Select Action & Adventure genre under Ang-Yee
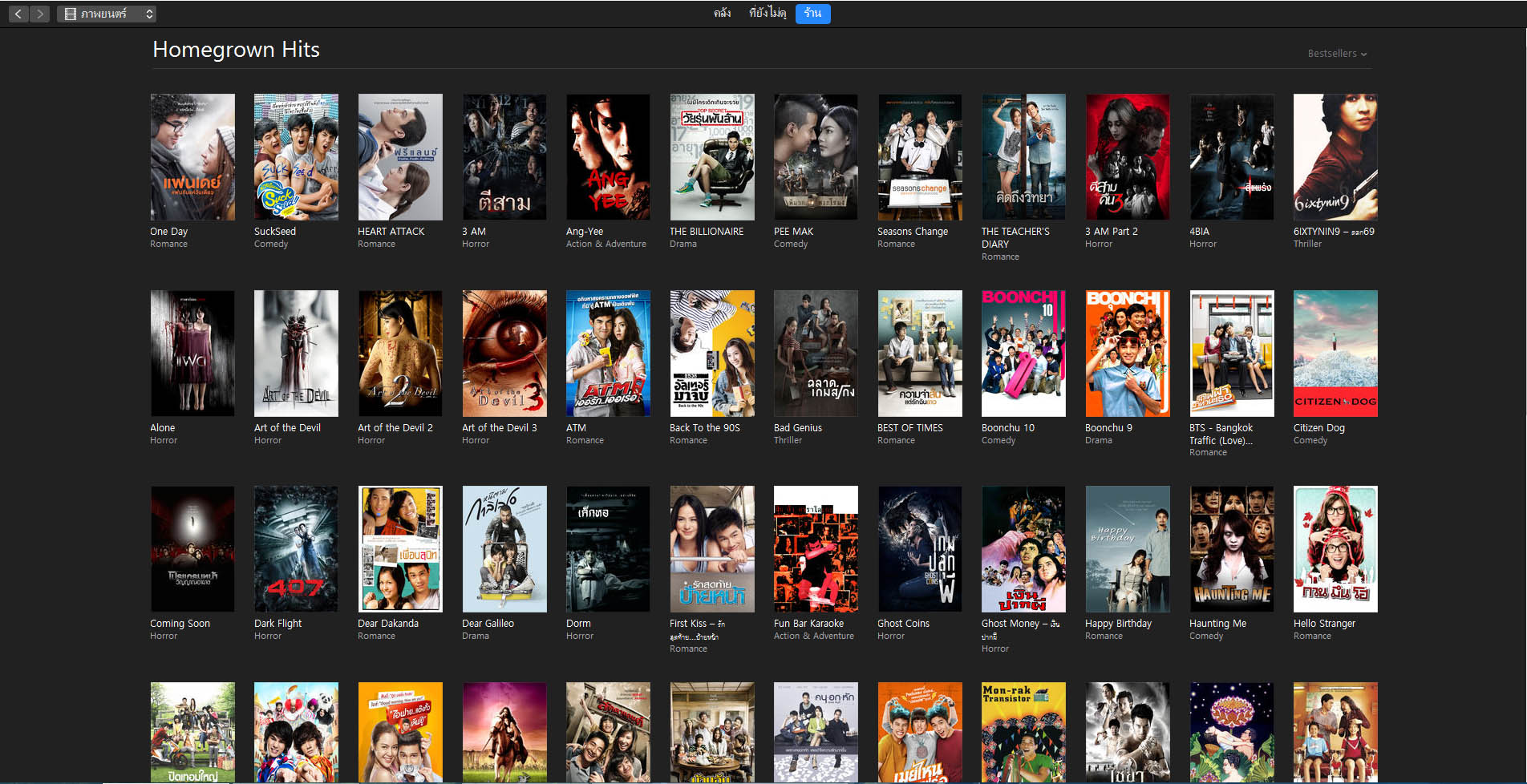Image resolution: width=1527 pixels, height=784 pixels. (x=606, y=244)
